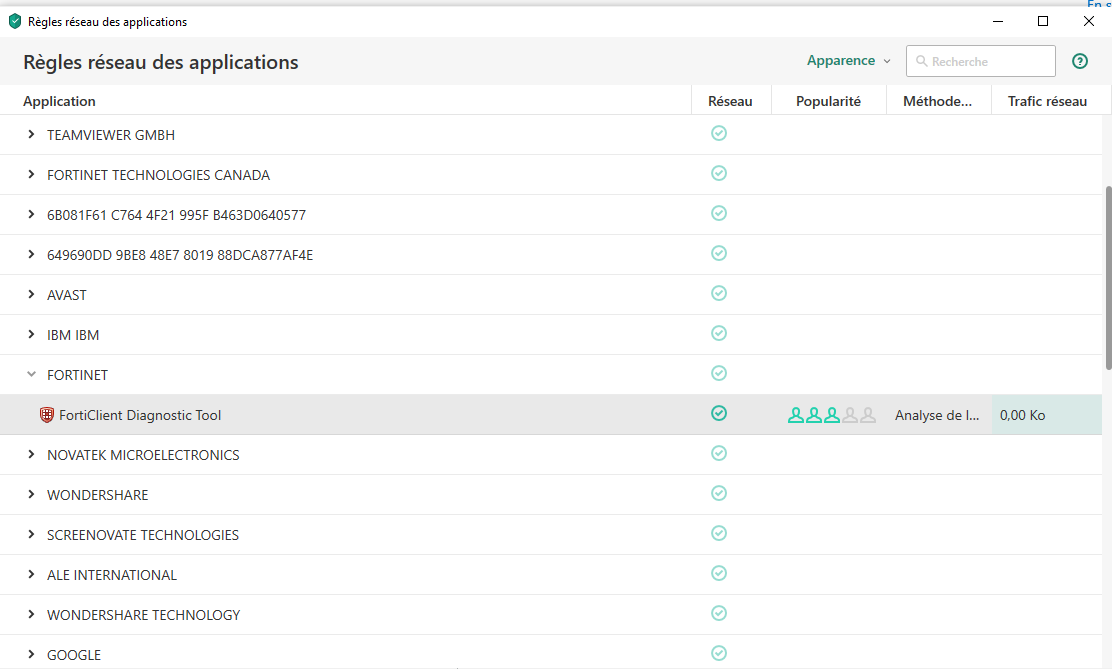Click the help question mark icon
Image resolution: width=1112 pixels, height=669 pixels.
(1080, 61)
